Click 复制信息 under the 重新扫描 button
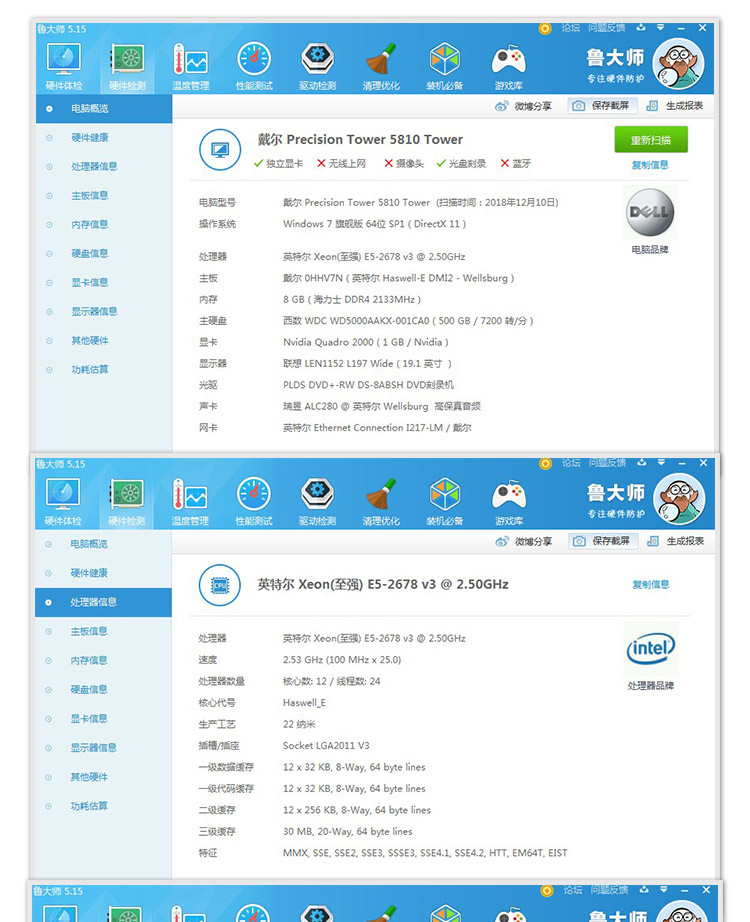 pyautogui.click(x=650, y=165)
